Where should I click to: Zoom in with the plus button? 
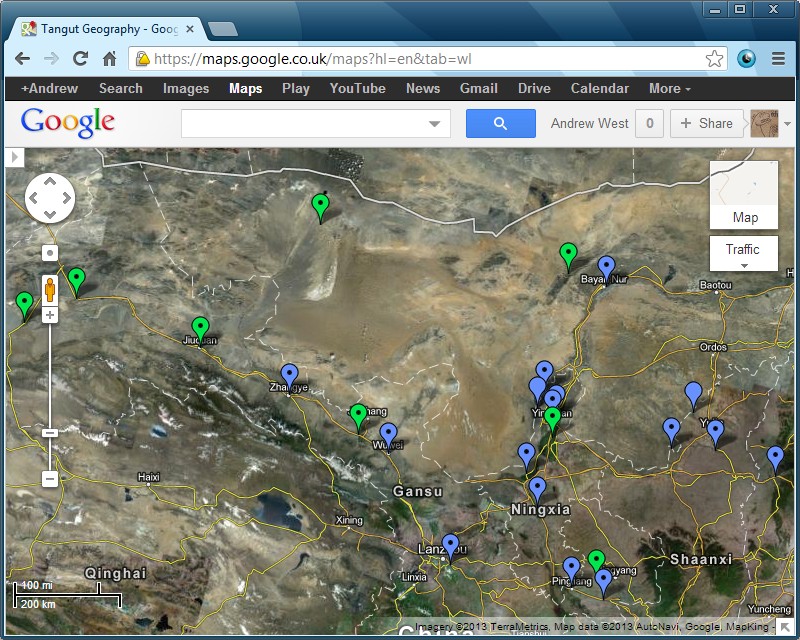tap(50, 315)
